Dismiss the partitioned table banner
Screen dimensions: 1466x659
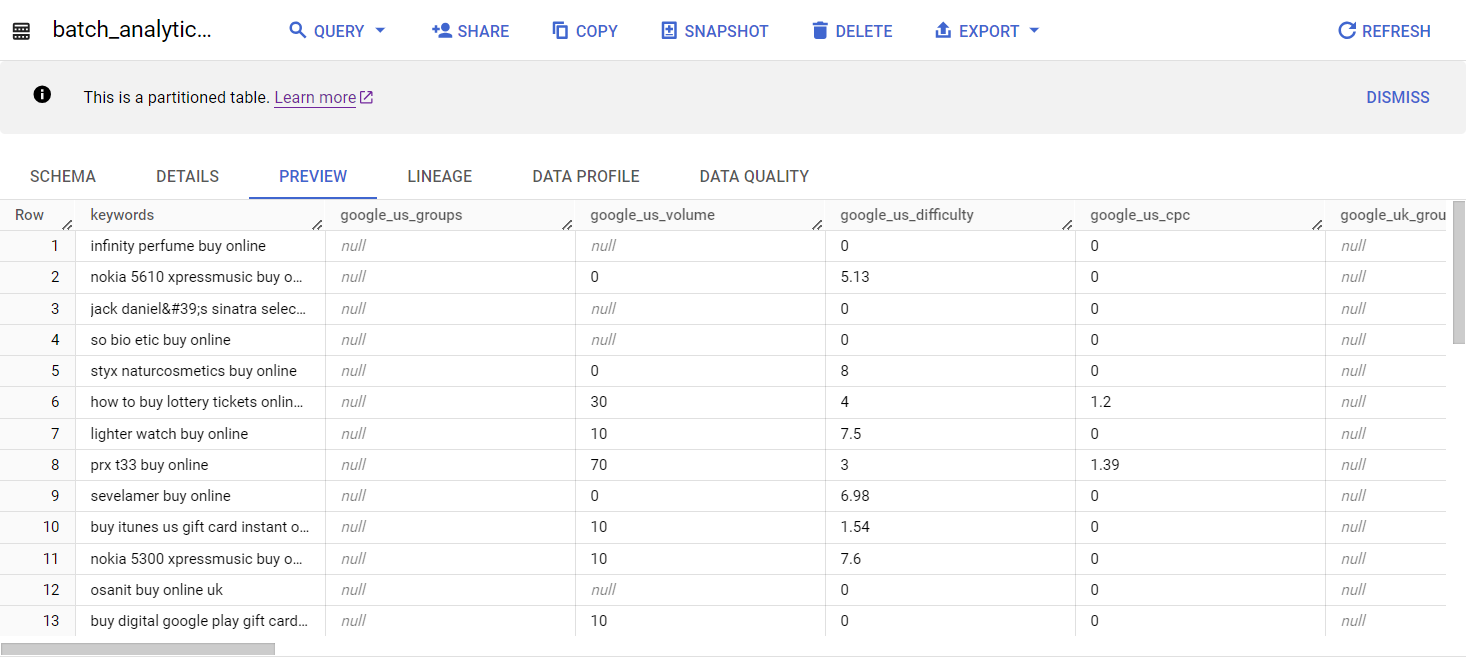point(1397,96)
